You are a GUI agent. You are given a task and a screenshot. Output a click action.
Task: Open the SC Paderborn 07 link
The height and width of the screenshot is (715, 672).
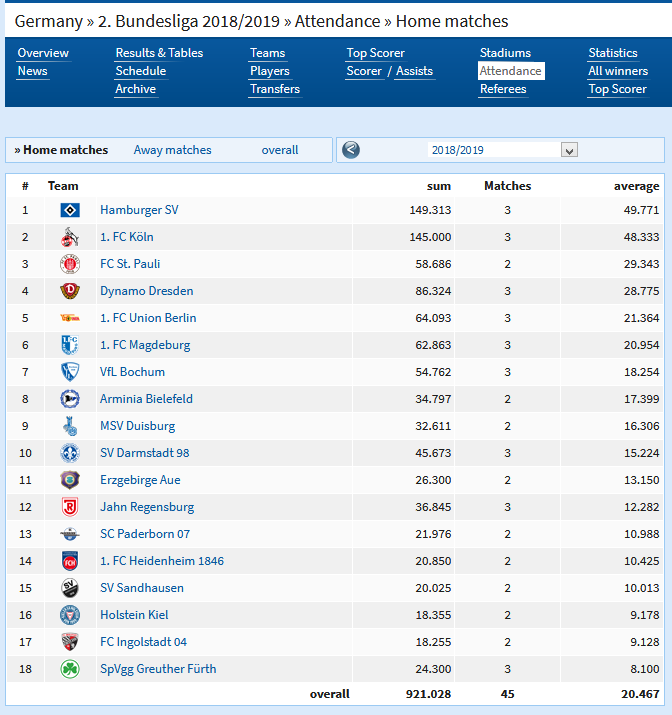tap(145, 534)
